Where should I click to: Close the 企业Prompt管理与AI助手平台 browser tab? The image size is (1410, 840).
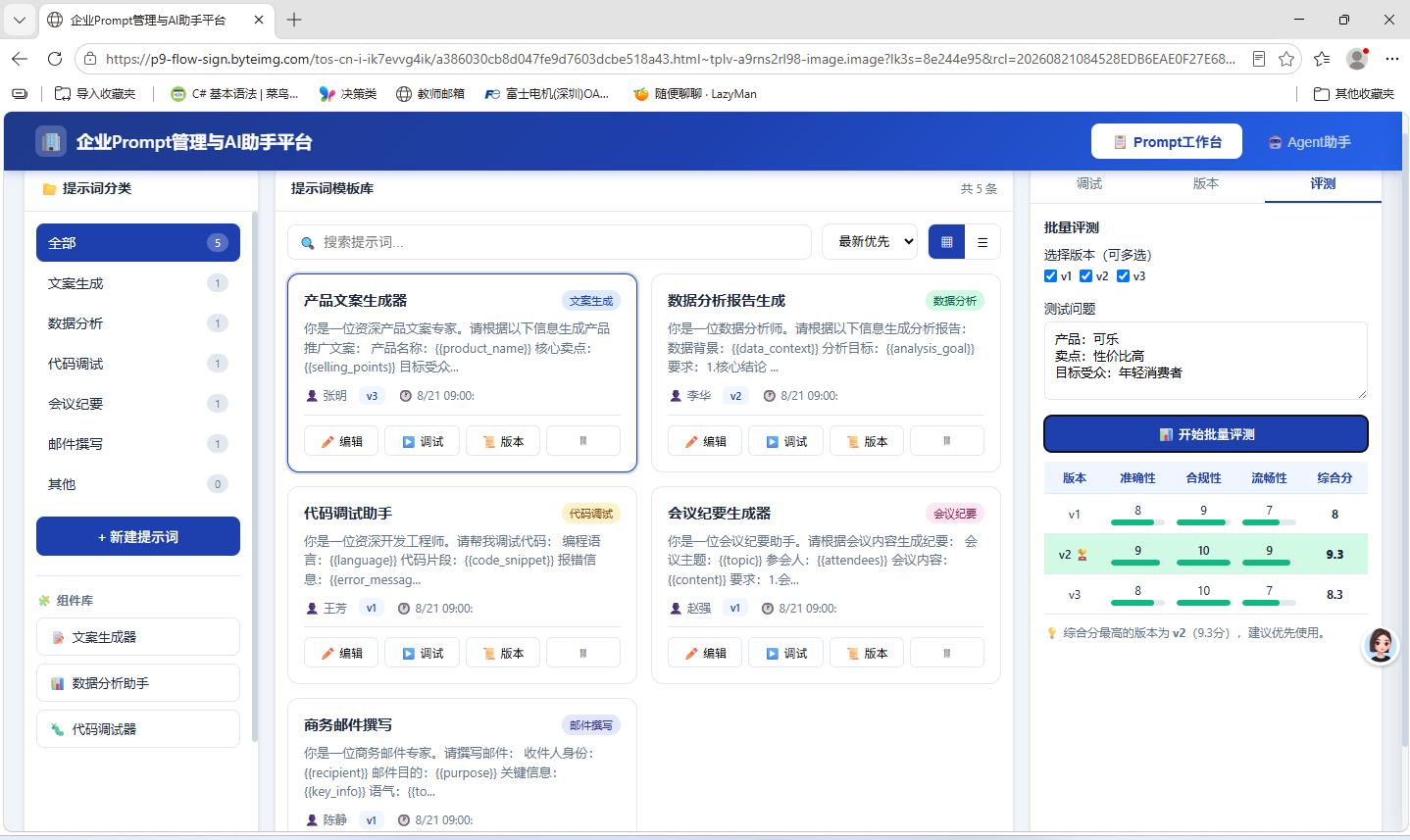(259, 20)
